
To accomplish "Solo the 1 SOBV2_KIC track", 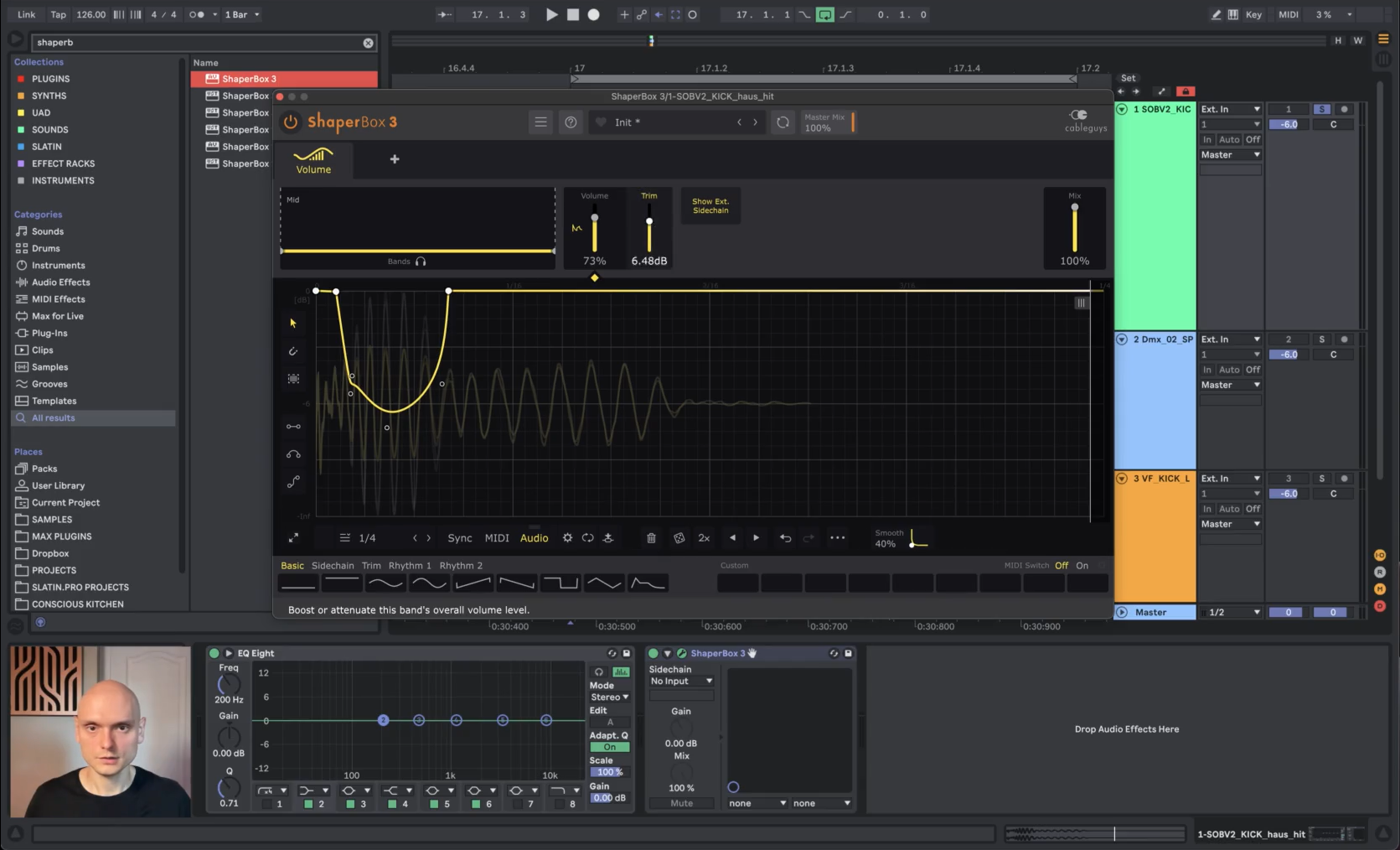I will point(1322,109).
